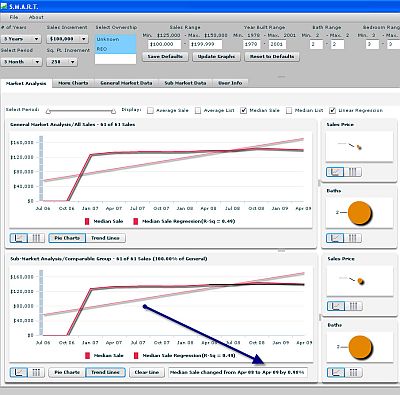The image size is (400, 395).
Task: Click the Bath Range minimum input field
Action: tap(316, 44)
